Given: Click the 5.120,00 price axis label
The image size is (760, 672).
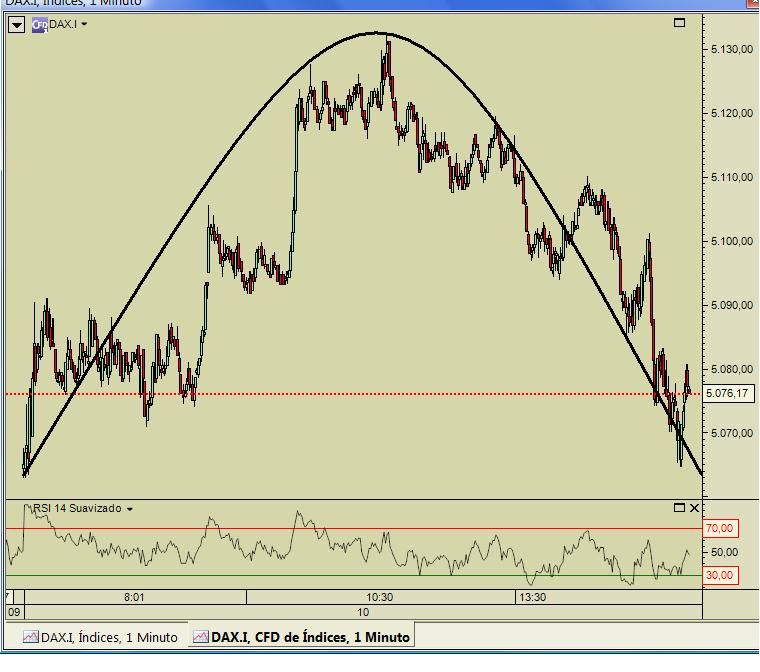Looking at the screenshot, I should pos(732,113).
